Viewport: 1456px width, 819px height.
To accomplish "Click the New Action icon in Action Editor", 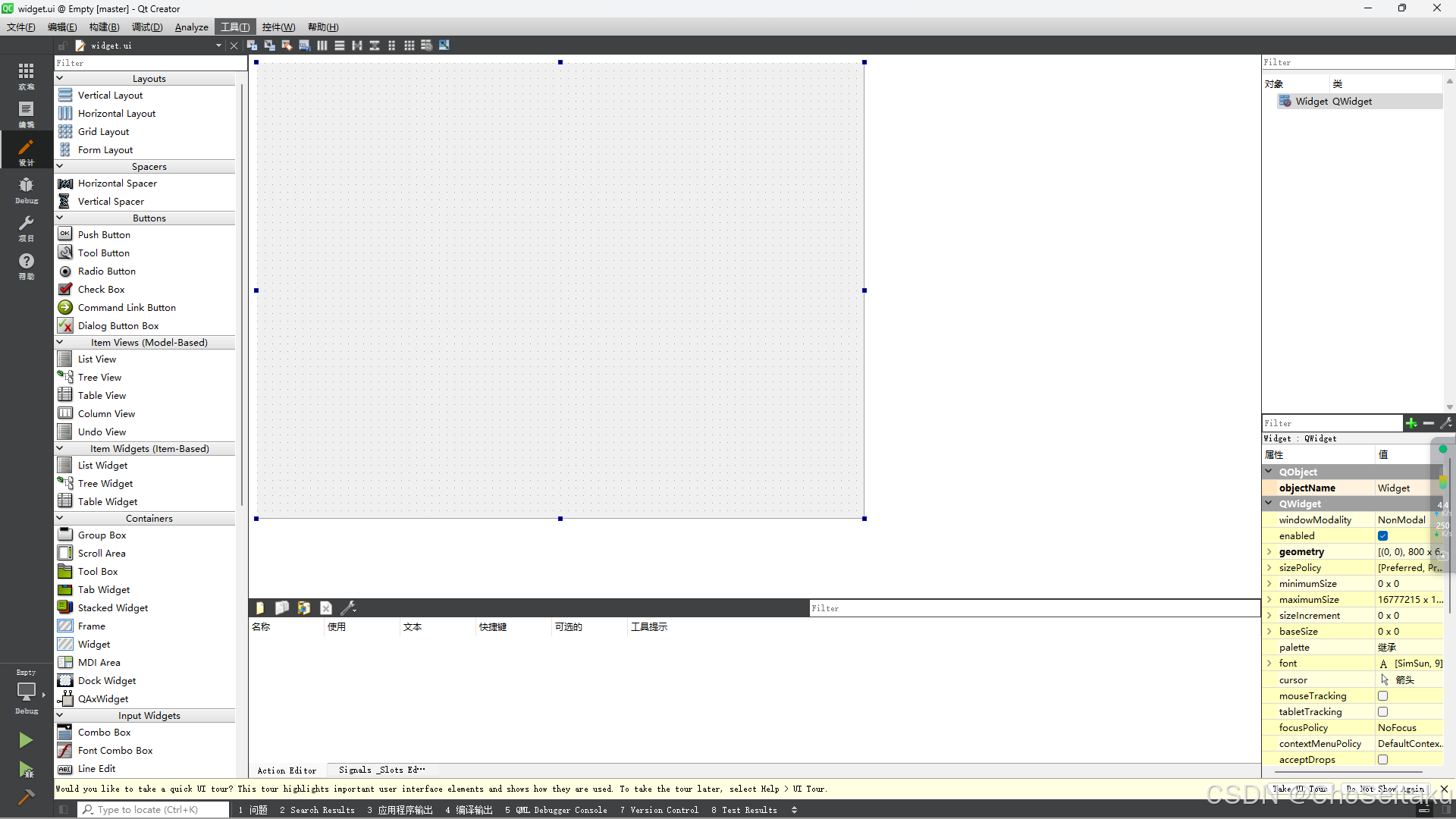I will click(260, 608).
